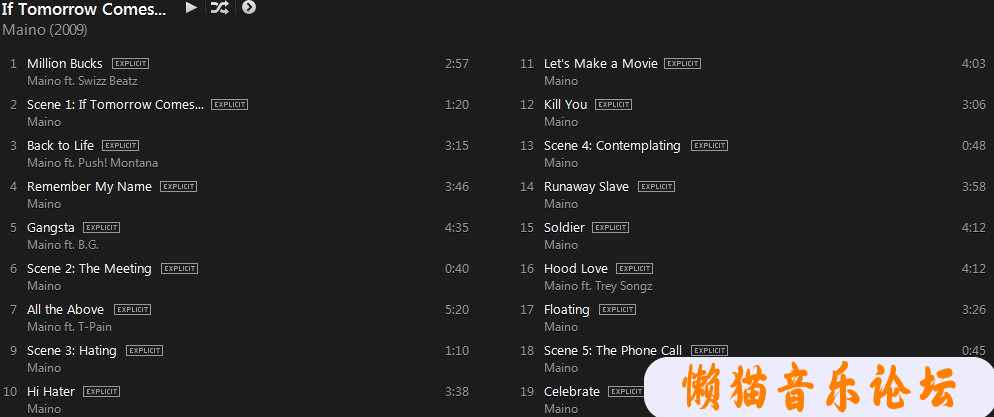Play the If Tomorrow Comes album
Screen dimensions: 994x417
(x=191, y=8)
